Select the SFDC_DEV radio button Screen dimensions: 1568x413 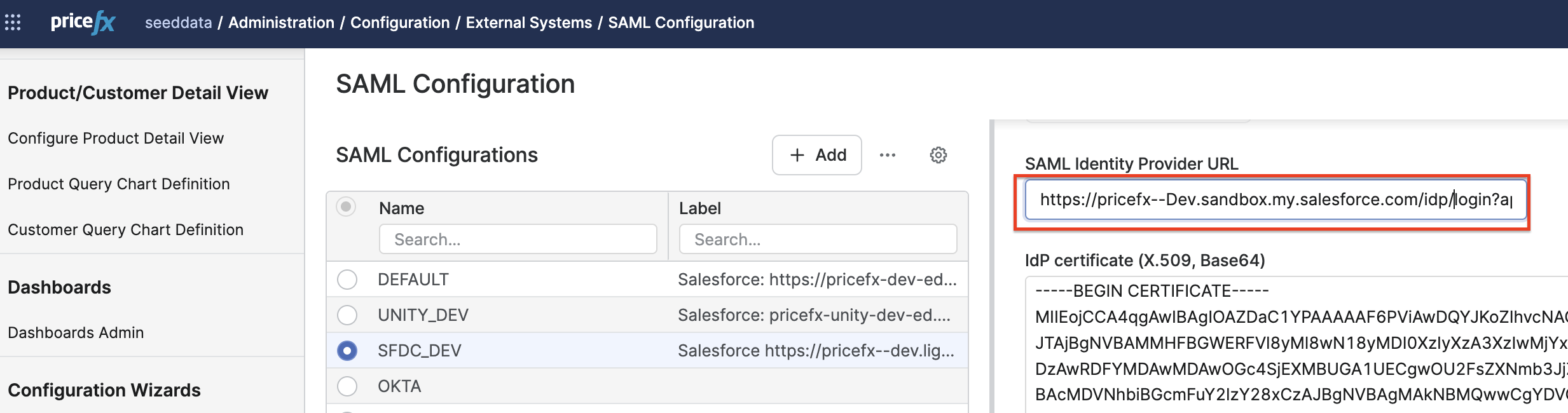tap(347, 351)
